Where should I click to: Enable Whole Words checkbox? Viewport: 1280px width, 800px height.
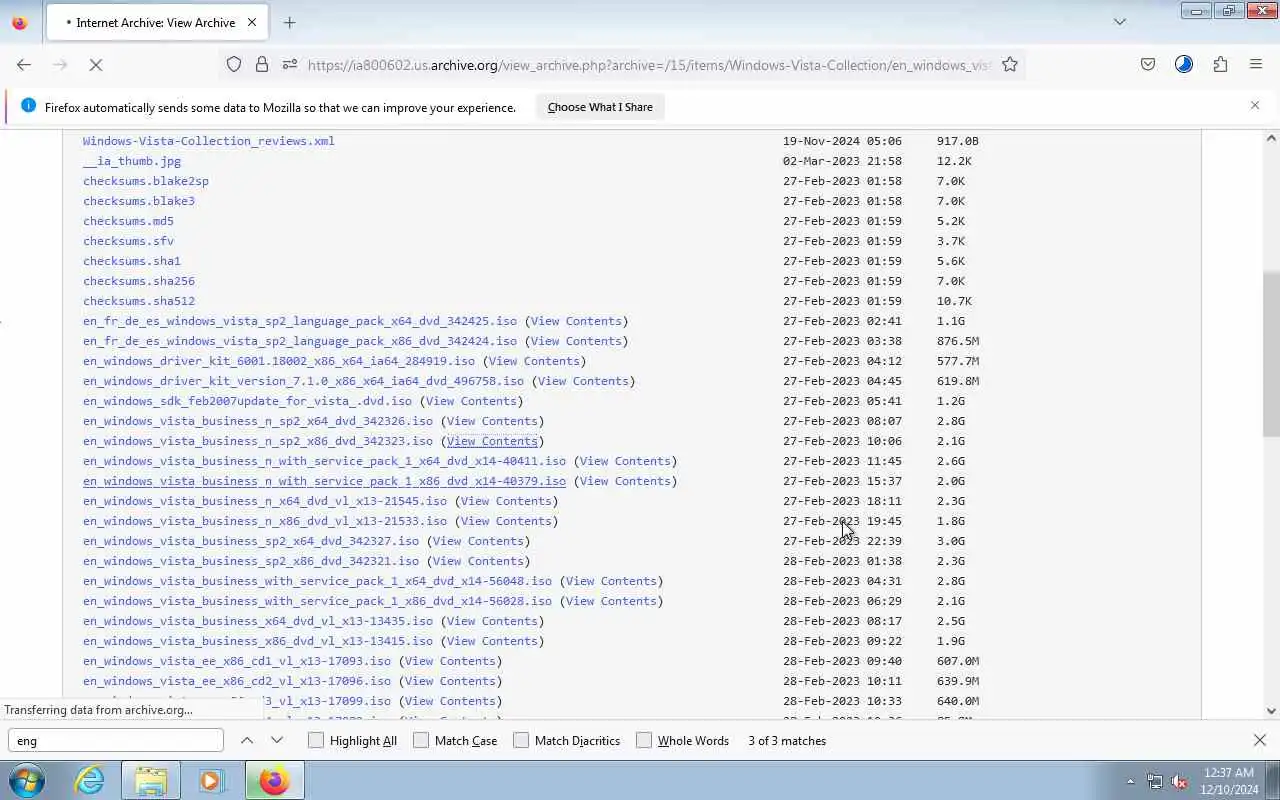pos(644,740)
